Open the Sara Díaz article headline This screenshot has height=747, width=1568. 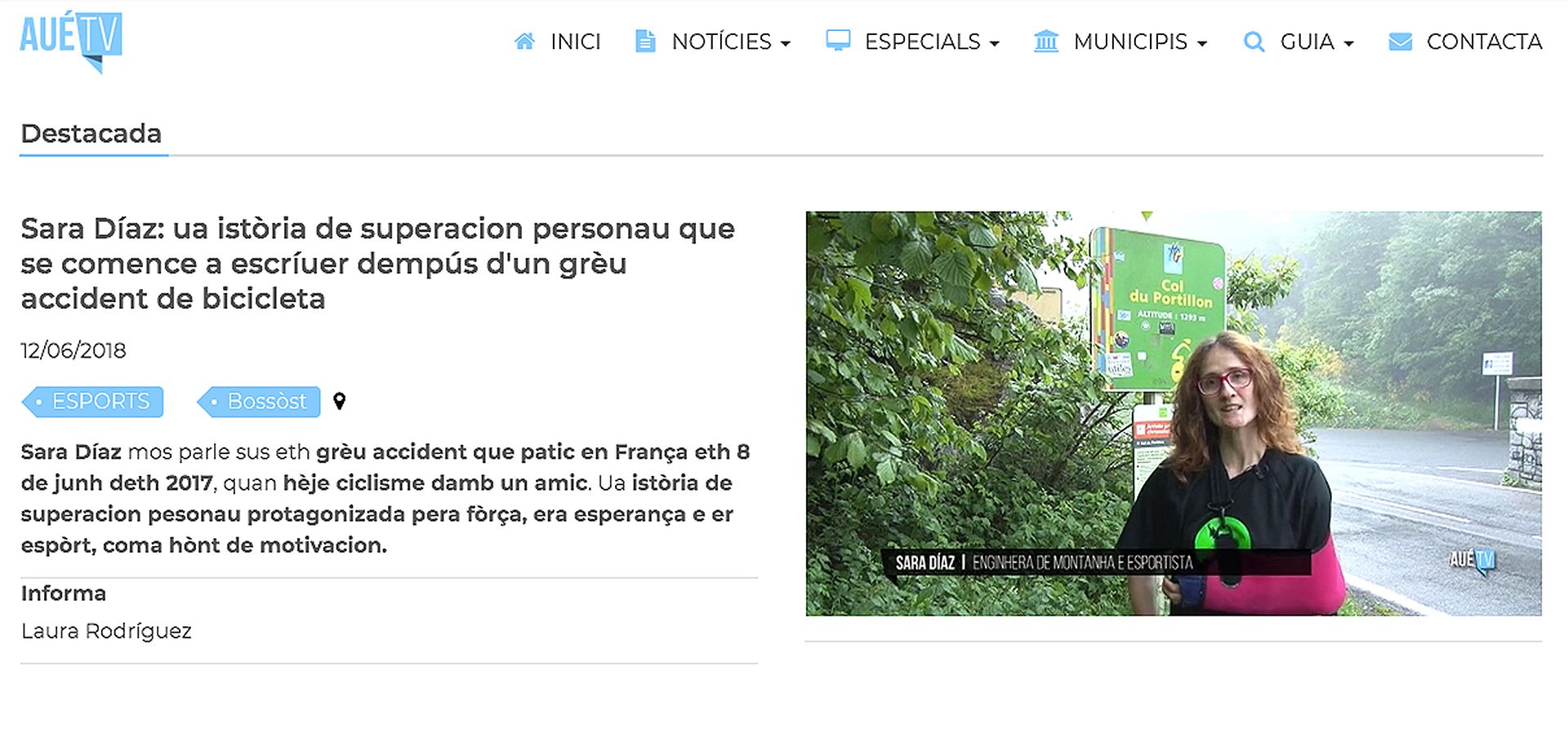[378, 264]
